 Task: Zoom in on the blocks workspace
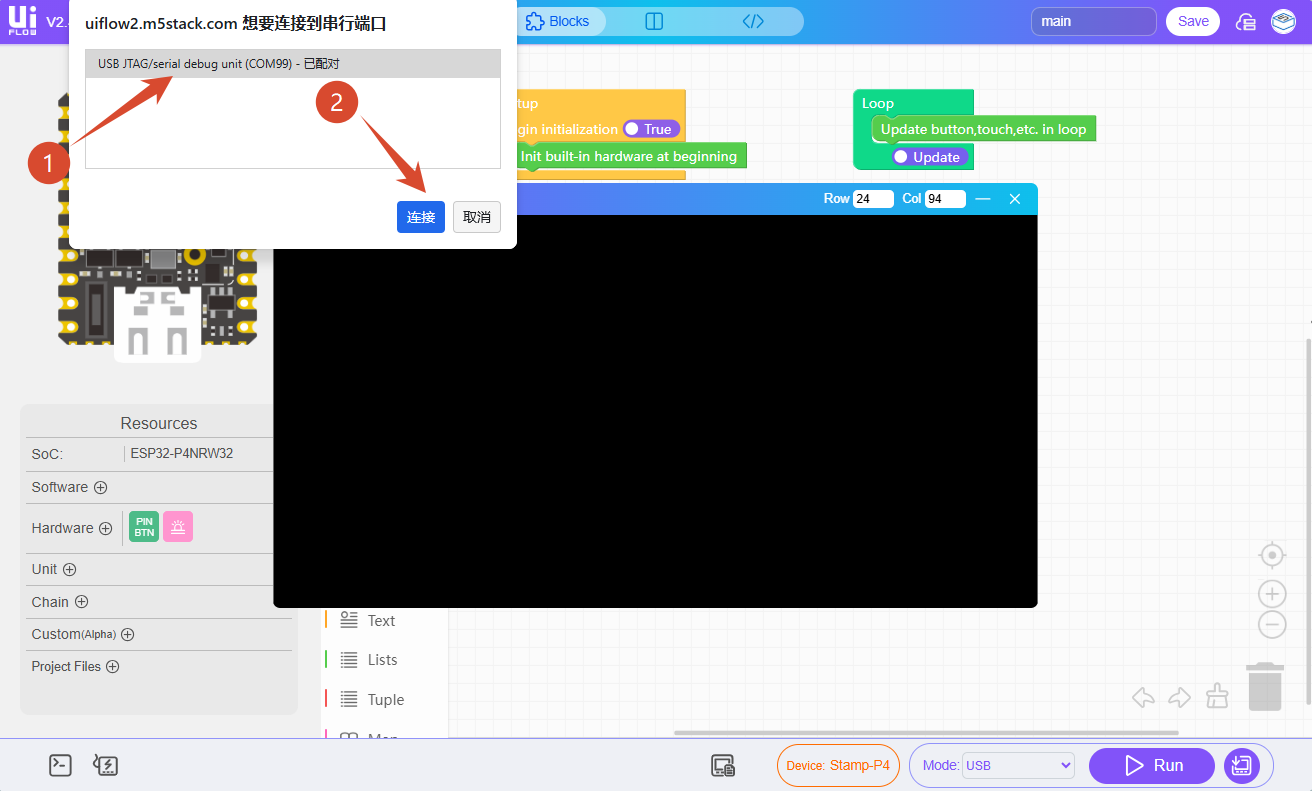click(x=1271, y=594)
